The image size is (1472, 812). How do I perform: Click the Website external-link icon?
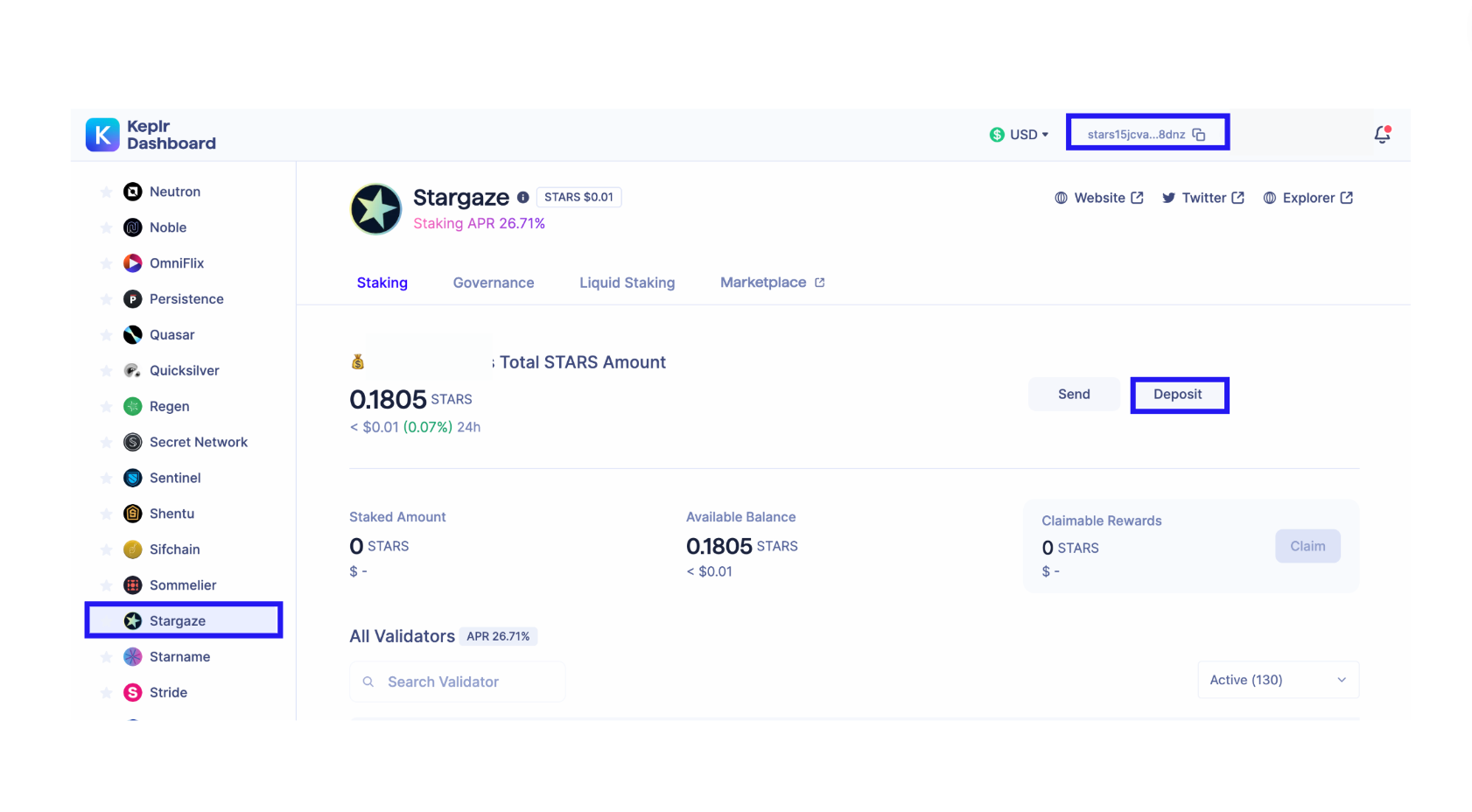click(x=1138, y=198)
